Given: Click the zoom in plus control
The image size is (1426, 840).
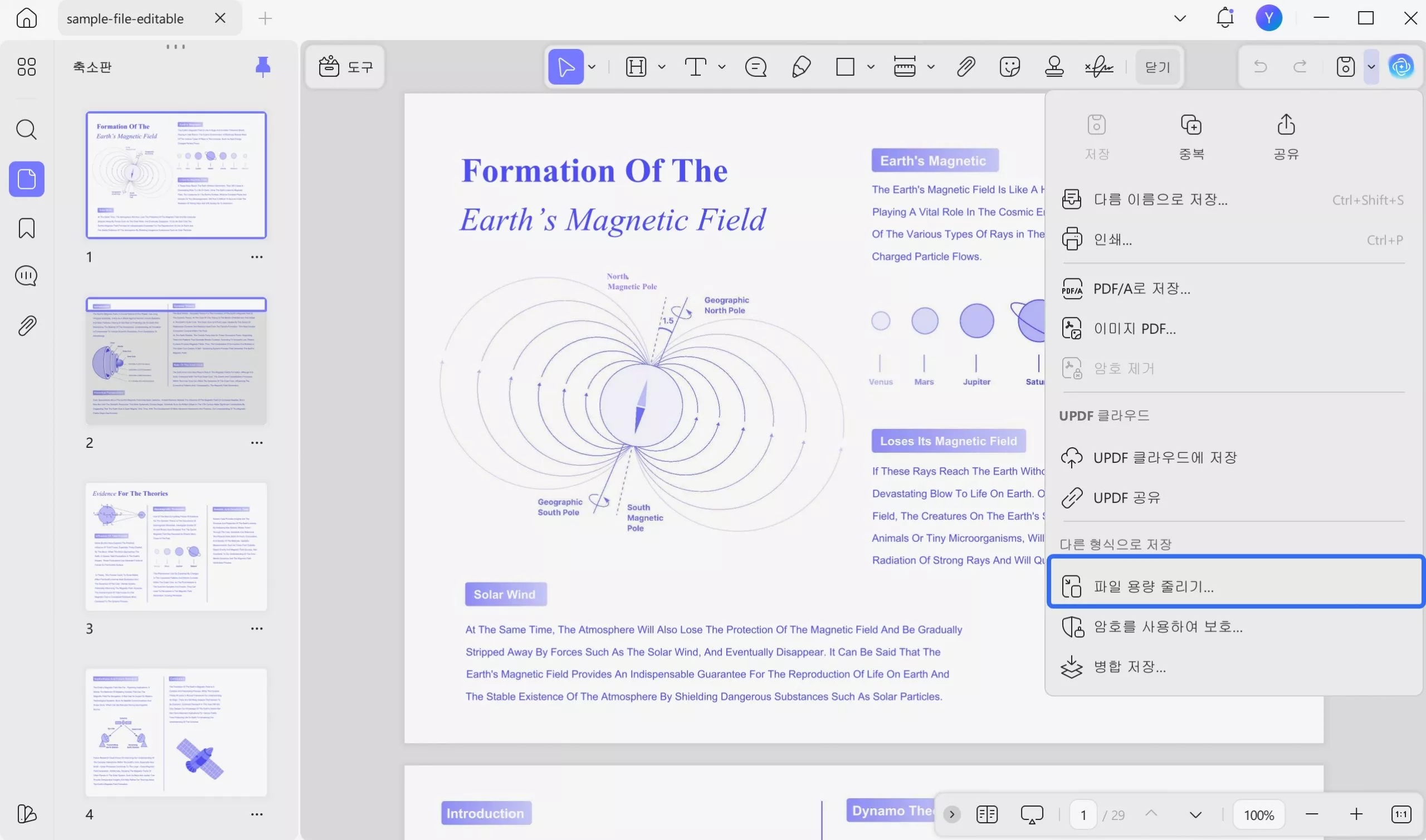Looking at the screenshot, I should pos(1356,814).
